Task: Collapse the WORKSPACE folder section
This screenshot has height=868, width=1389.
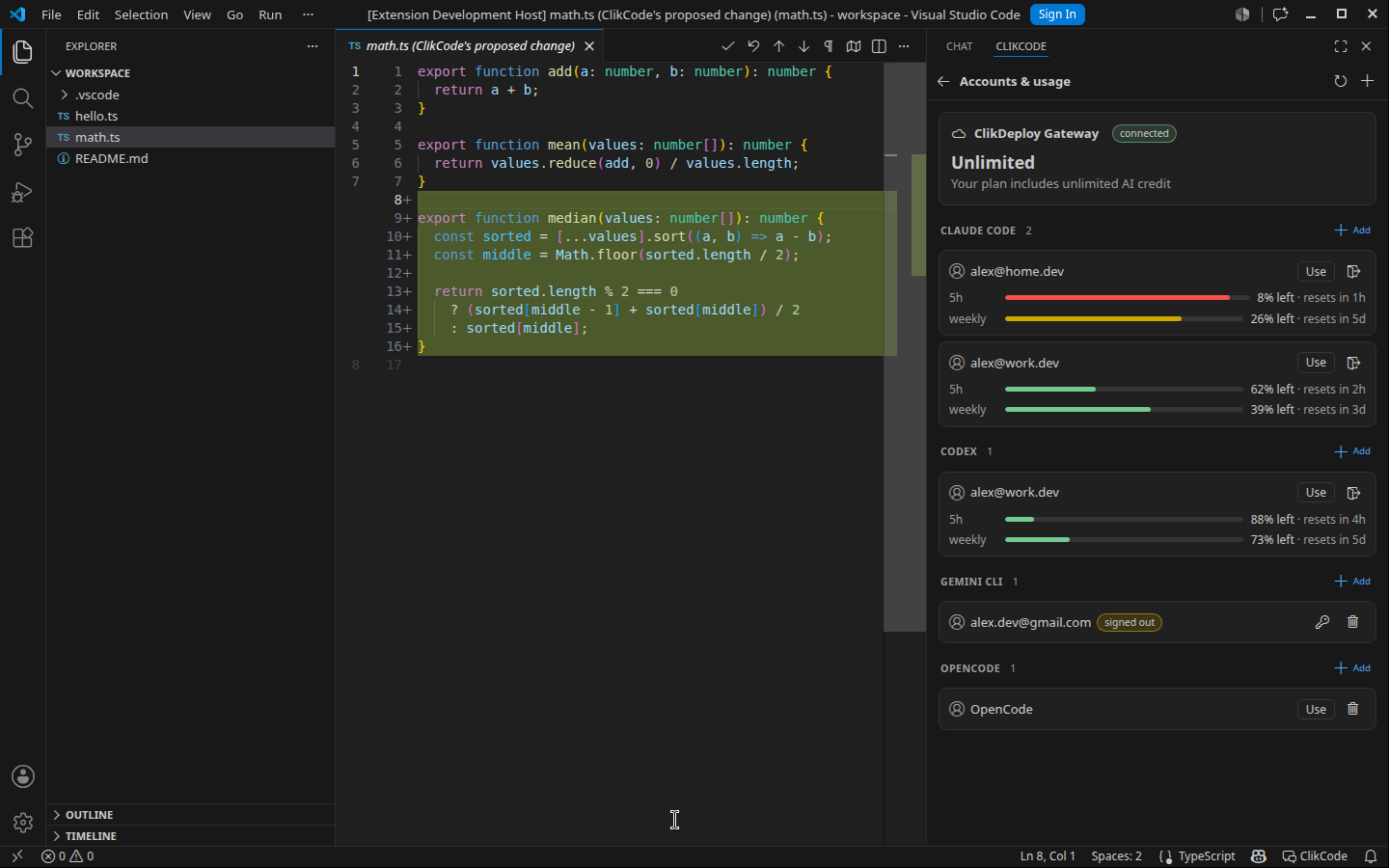Action: tap(190, 73)
